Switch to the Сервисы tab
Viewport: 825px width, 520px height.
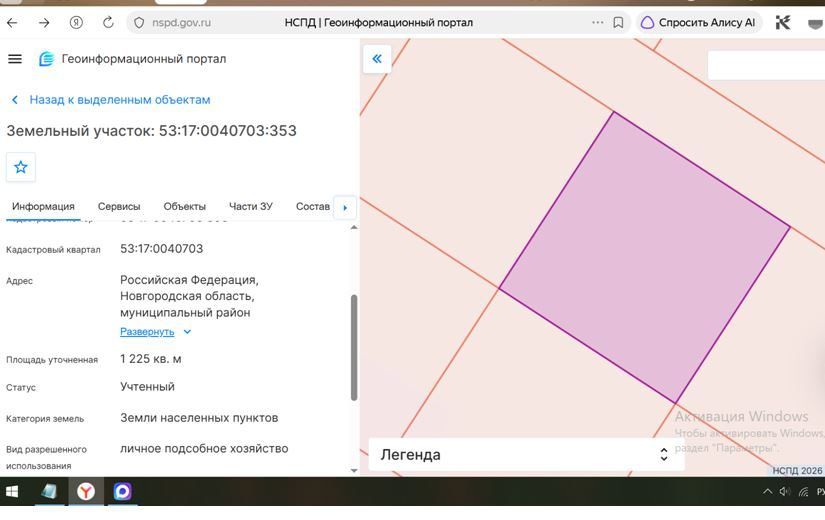pyautogui.click(x=119, y=206)
